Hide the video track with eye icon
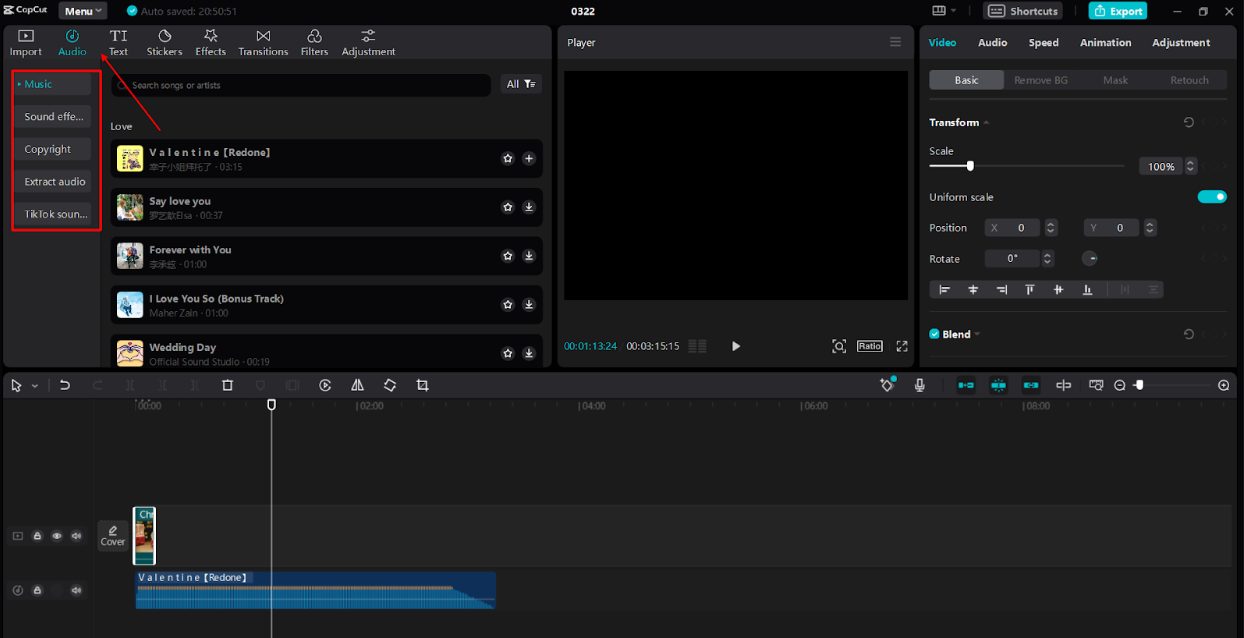This screenshot has height=638, width=1244. coord(57,536)
